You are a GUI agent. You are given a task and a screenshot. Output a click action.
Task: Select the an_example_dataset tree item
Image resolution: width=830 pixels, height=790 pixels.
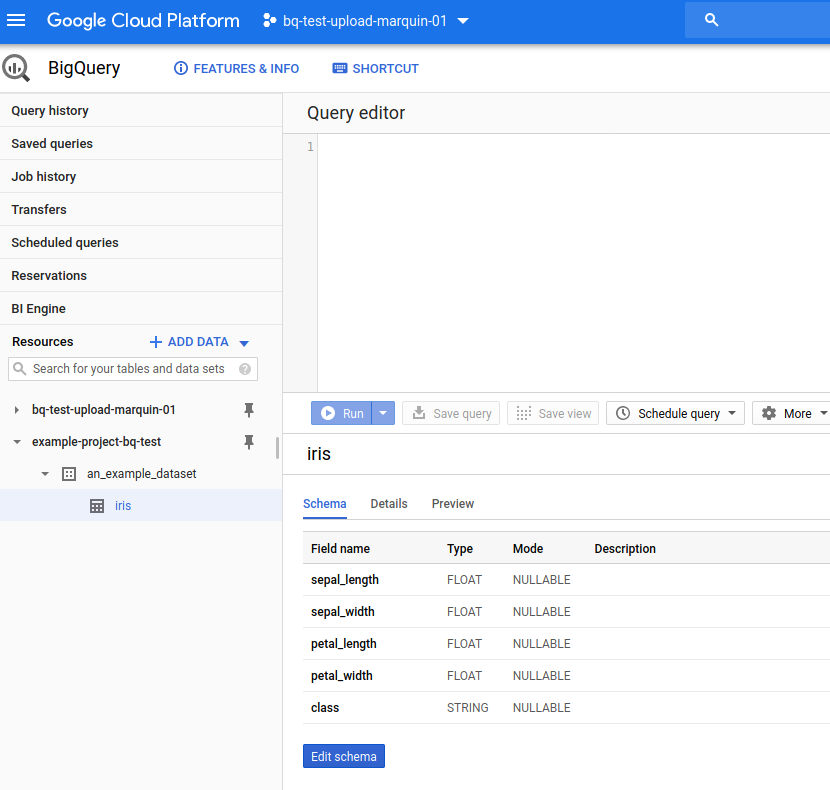141,474
